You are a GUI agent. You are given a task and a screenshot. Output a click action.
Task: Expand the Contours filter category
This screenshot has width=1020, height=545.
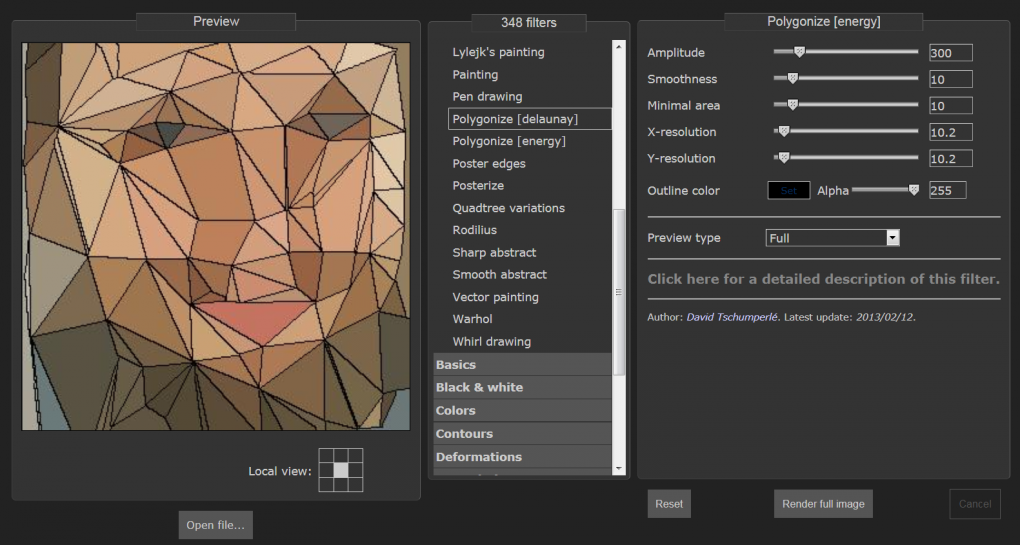click(x=522, y=434)
